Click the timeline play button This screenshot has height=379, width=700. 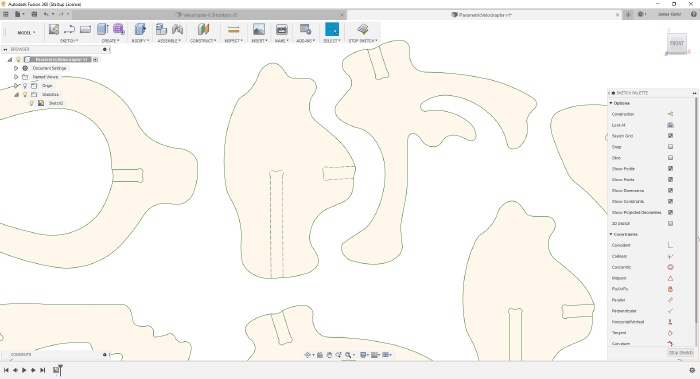(24, 370)
